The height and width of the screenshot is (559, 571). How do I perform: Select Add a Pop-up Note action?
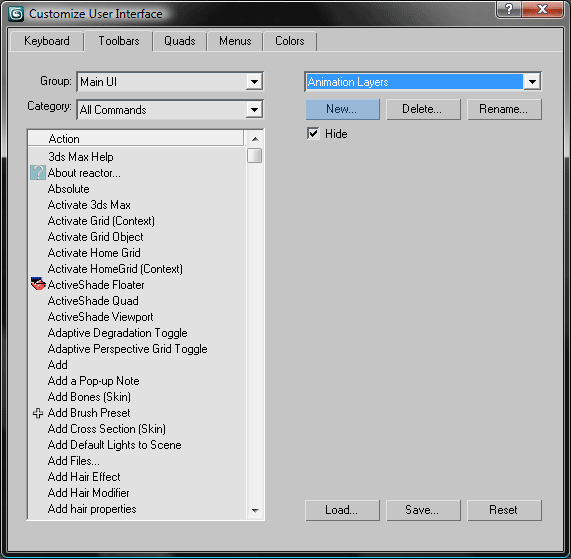coord(94,381)
